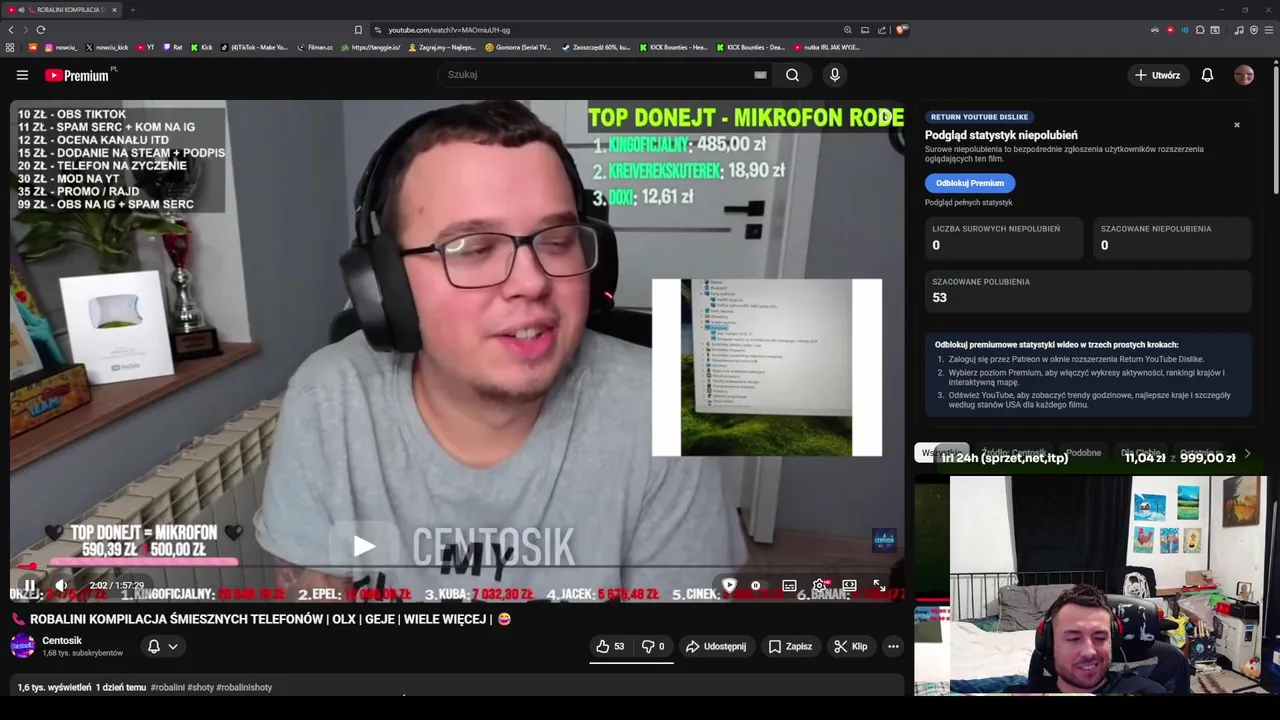Image resolution: width=1280 pixels, height=720 pixels.
Task: Open the Filman.cc bookmark
Action: tap(315, 47)
